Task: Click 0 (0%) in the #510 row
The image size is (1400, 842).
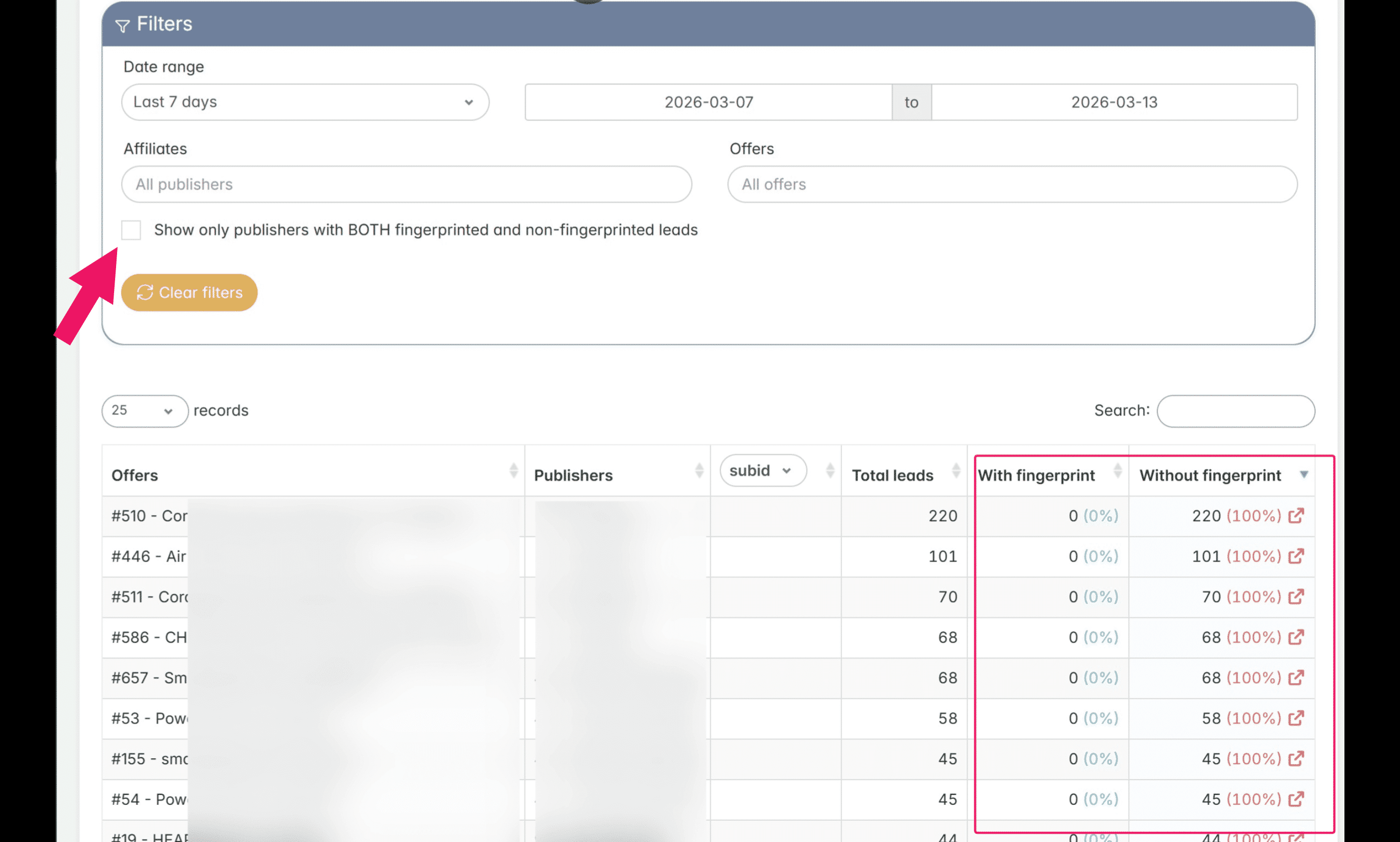Action: [1093, 516]
